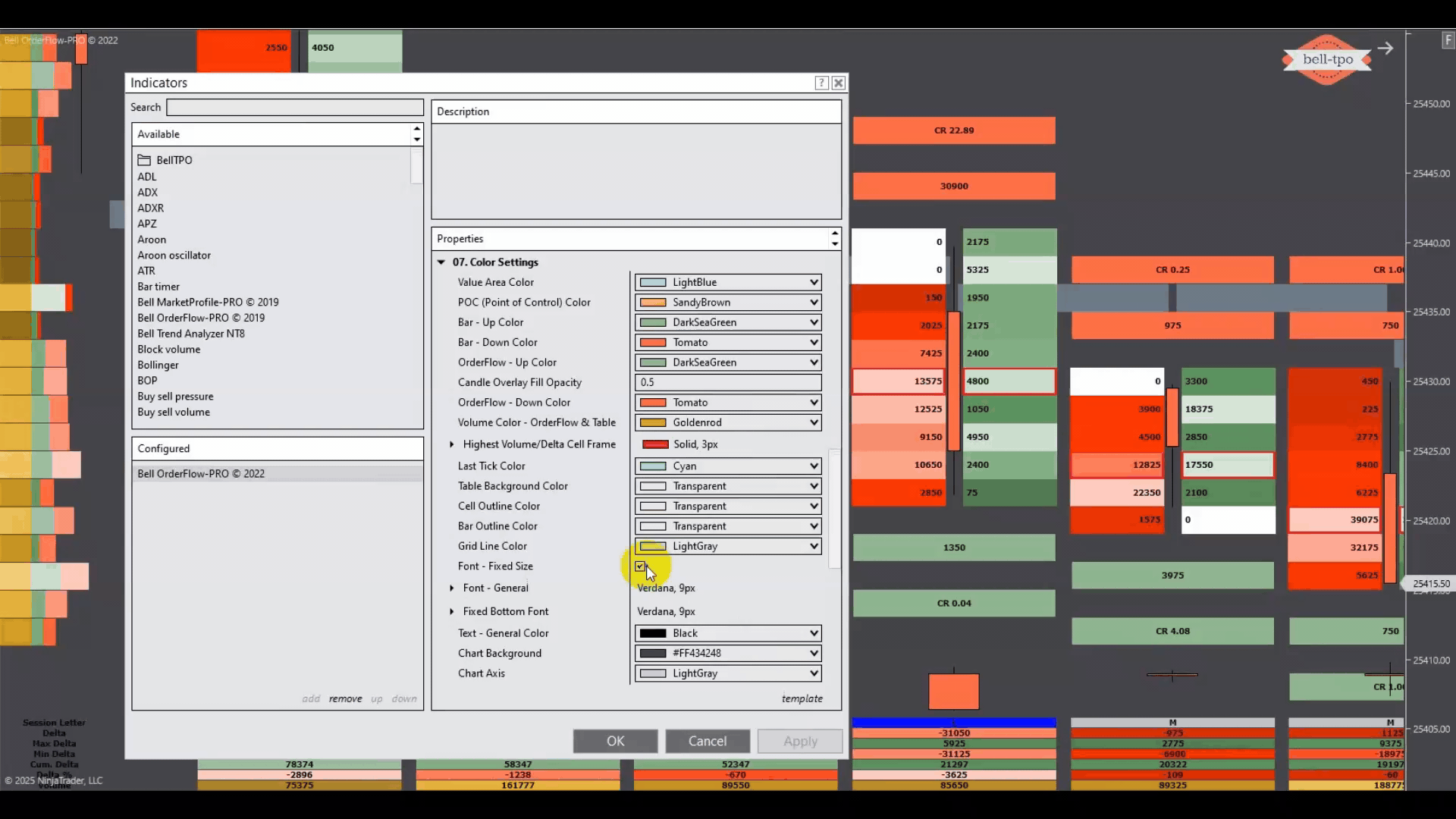Click the indicator Search field
1456x819 pixels.
tap(294, 108)
